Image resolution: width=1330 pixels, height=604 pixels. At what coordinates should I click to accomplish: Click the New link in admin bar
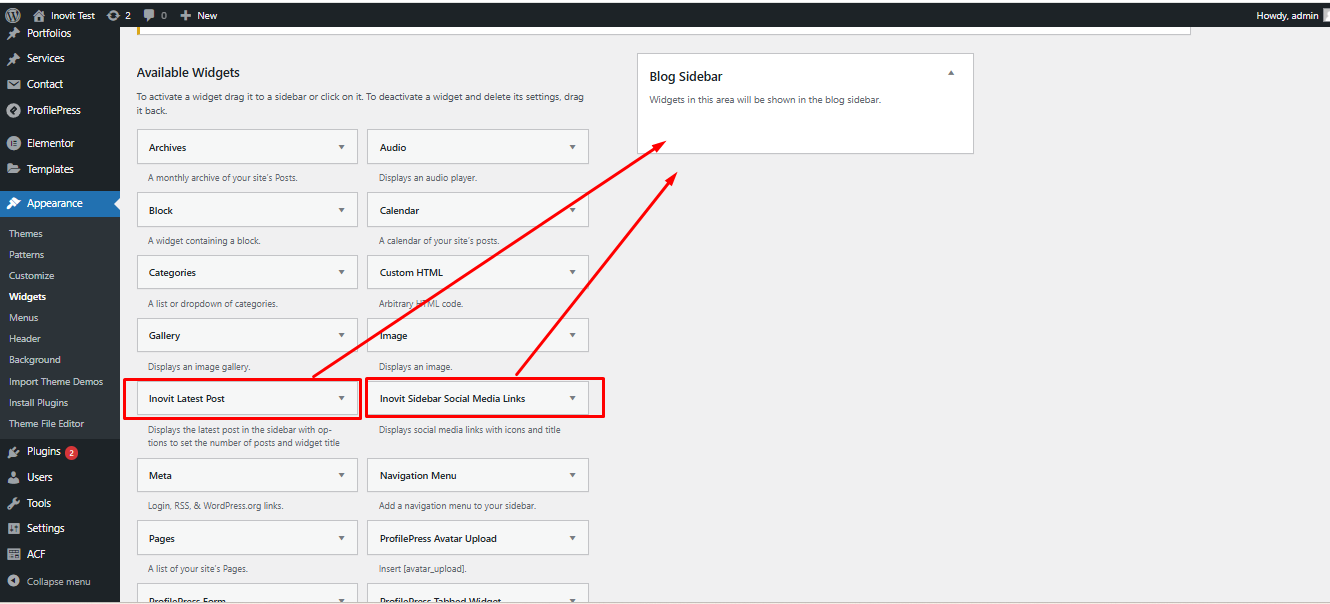[207, 15]
